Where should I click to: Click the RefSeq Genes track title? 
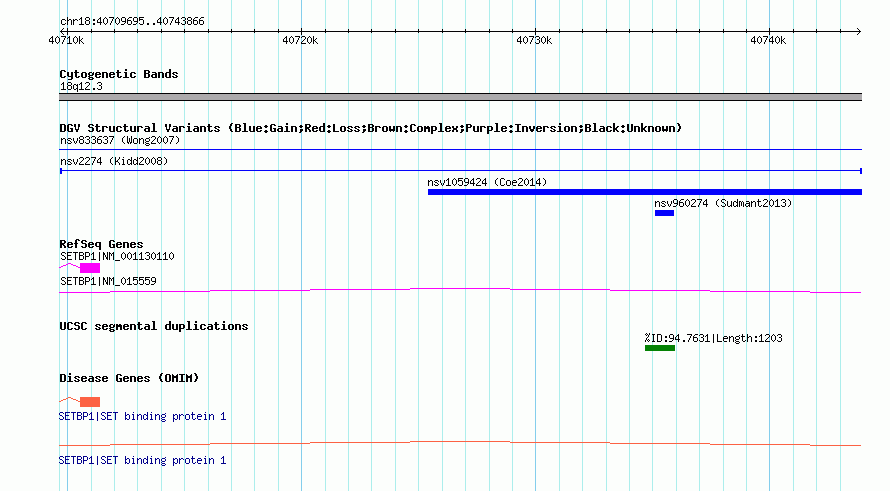click(x=101, y=244)
